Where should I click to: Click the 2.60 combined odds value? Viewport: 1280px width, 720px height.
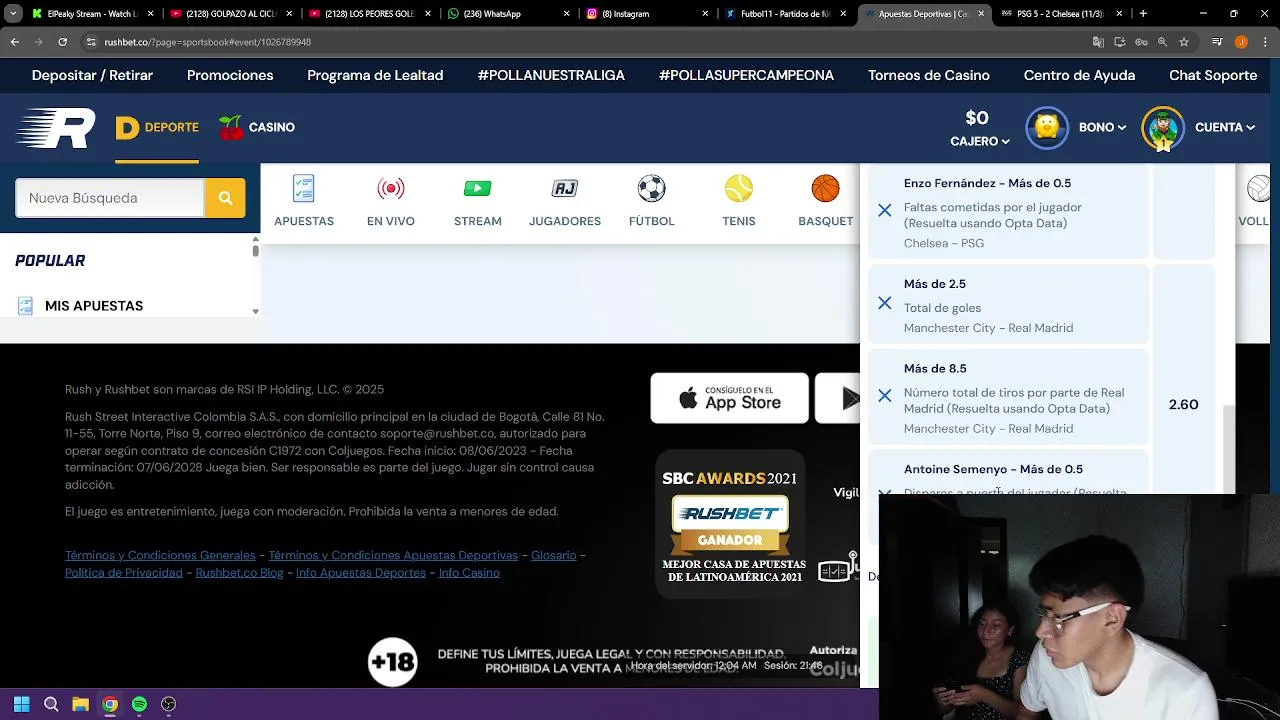click(1183, 404)
